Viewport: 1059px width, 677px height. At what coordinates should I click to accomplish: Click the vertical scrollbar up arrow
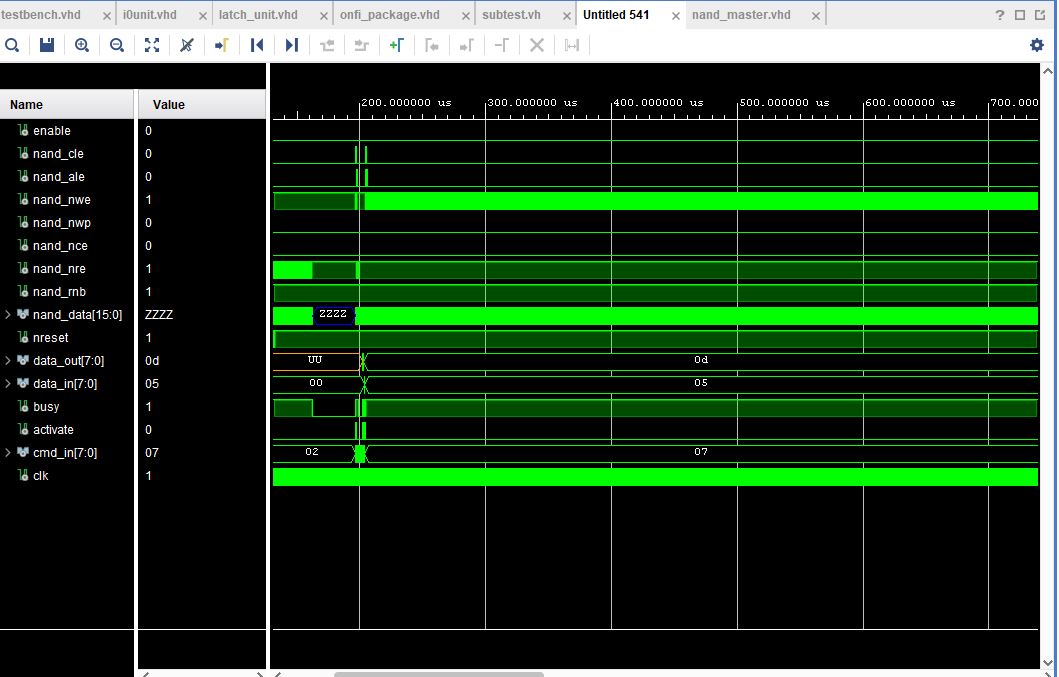(1048, 70)
